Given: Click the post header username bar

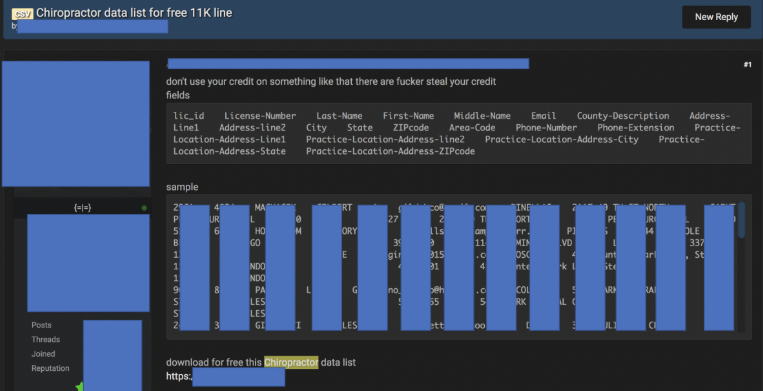Looking at the screenshot, I should point(348,64).
